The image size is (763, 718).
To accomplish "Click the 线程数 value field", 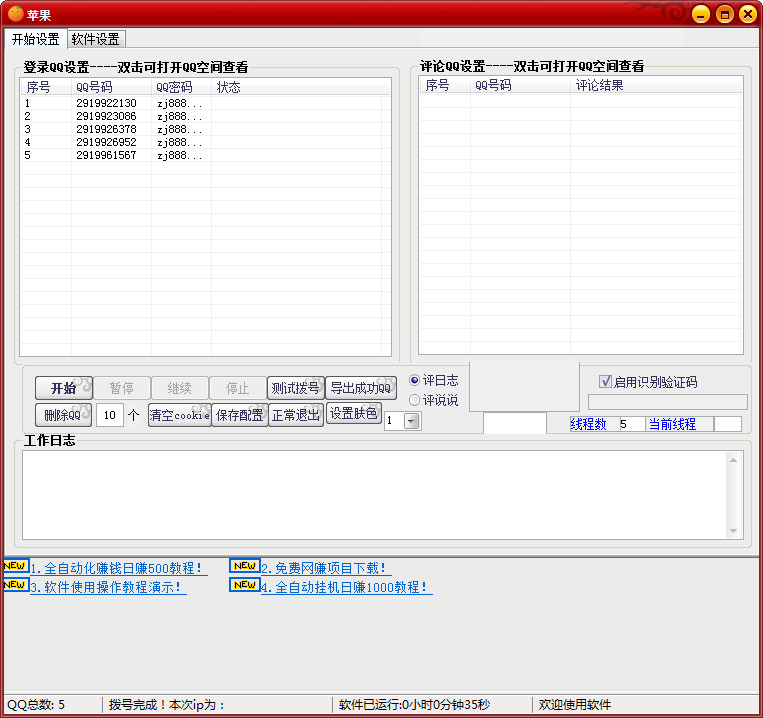I will pos(632,424).
